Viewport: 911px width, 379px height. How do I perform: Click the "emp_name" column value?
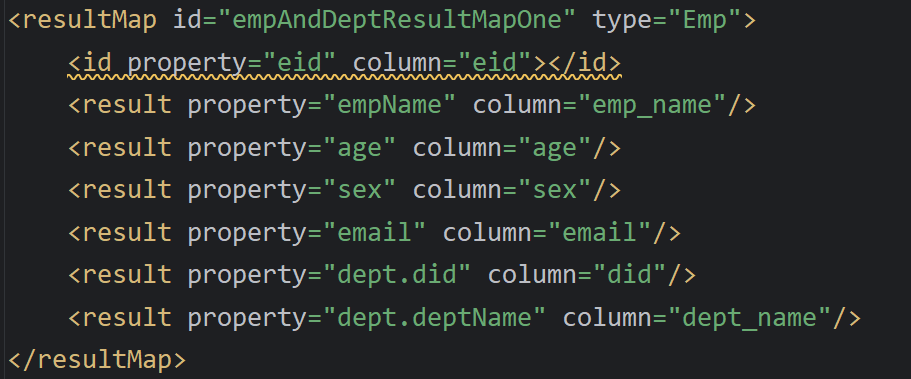(652, 105)
